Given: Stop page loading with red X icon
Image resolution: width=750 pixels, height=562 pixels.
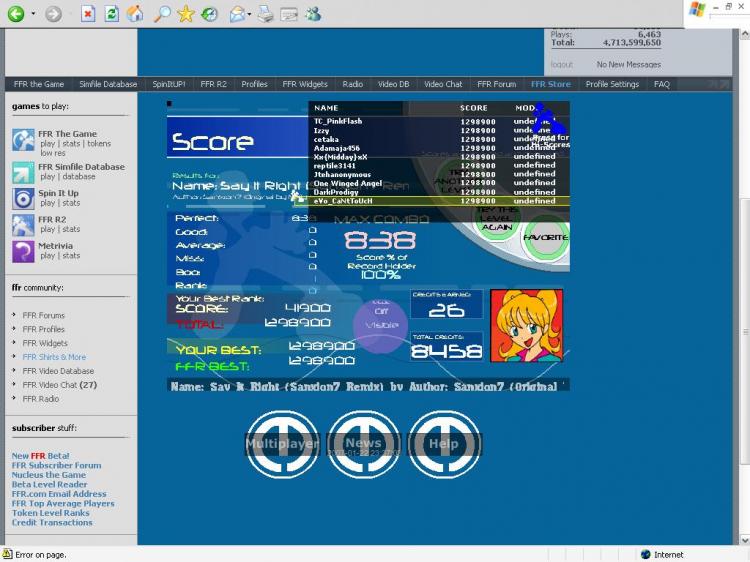Looking at the screenshot, I should click(88, 13).
